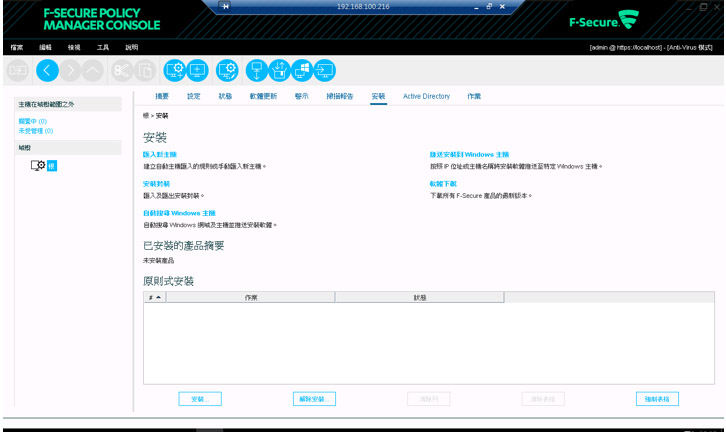Click the monitor with gear and plus icon
This screenshot has width=726, height=432.
175,71
